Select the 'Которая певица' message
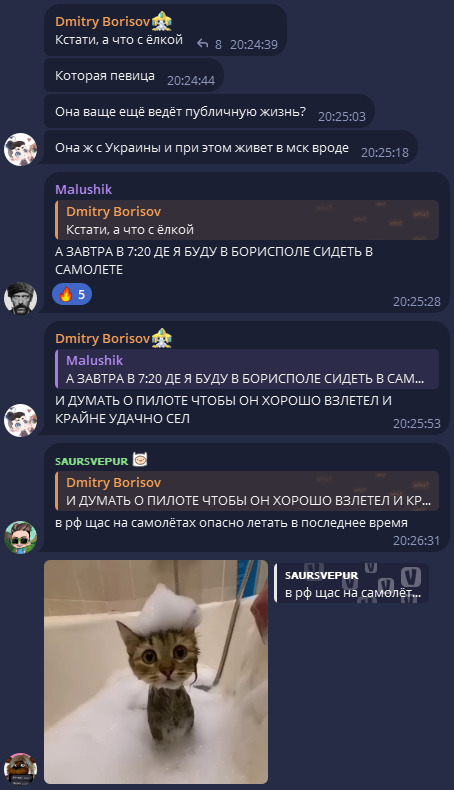 click(134, 76)
